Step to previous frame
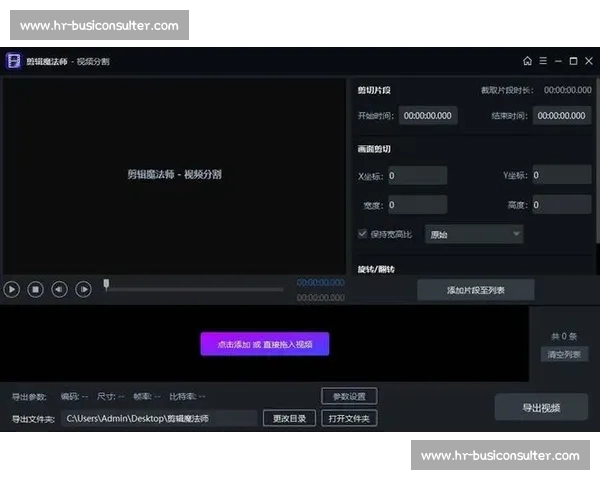Viewport: 600px width, 480px height. point(59,289)
